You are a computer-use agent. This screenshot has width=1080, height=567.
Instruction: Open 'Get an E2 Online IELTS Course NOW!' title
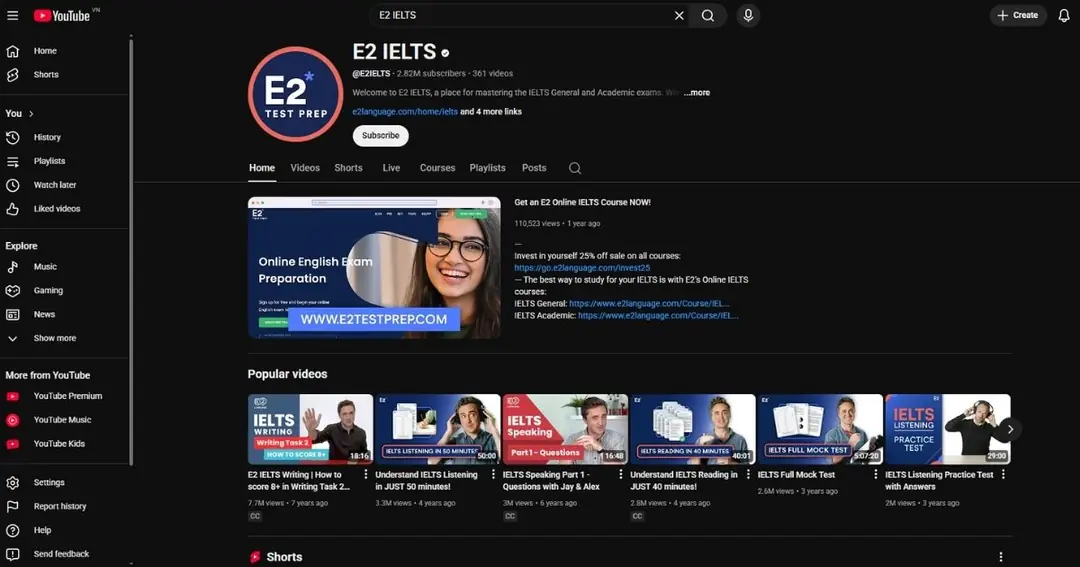[x=583, y=203]
